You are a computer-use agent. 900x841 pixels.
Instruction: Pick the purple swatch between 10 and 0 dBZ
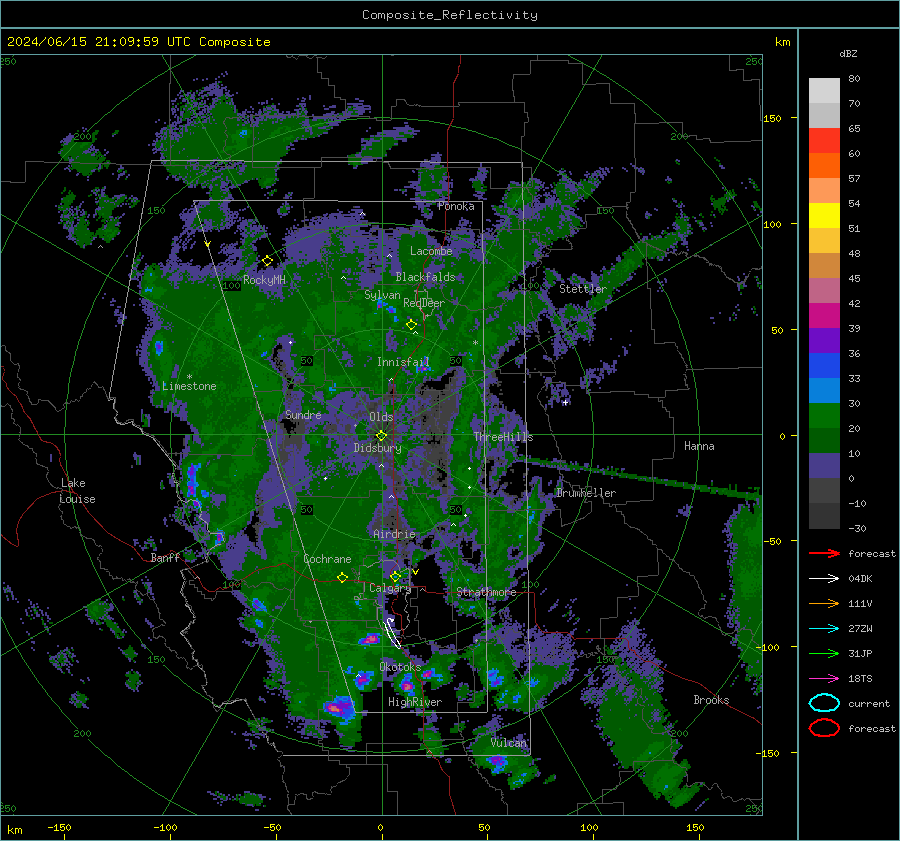824,465
